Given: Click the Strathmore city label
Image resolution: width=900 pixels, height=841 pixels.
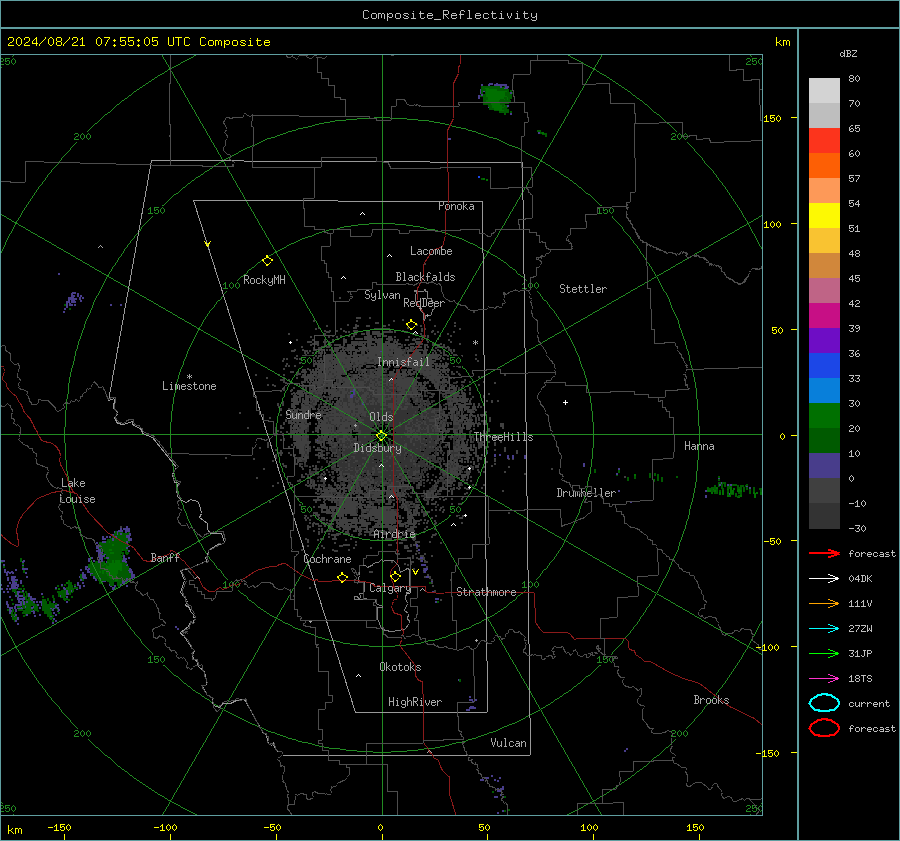Looking at the screenshot, I should (x=487, y=592).
